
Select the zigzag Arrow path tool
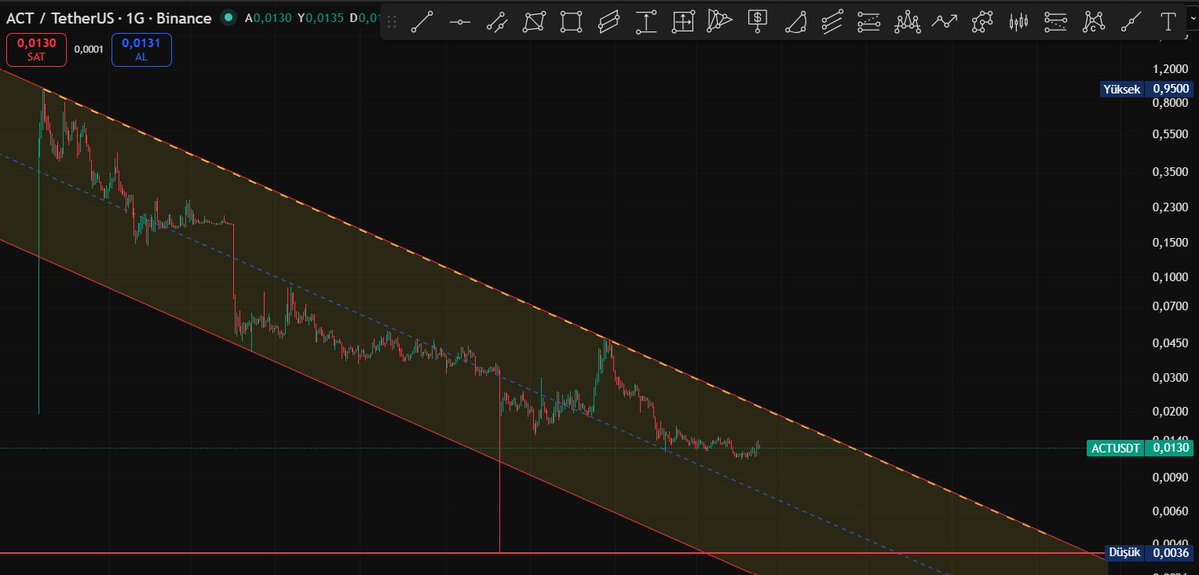coord(944,21)
